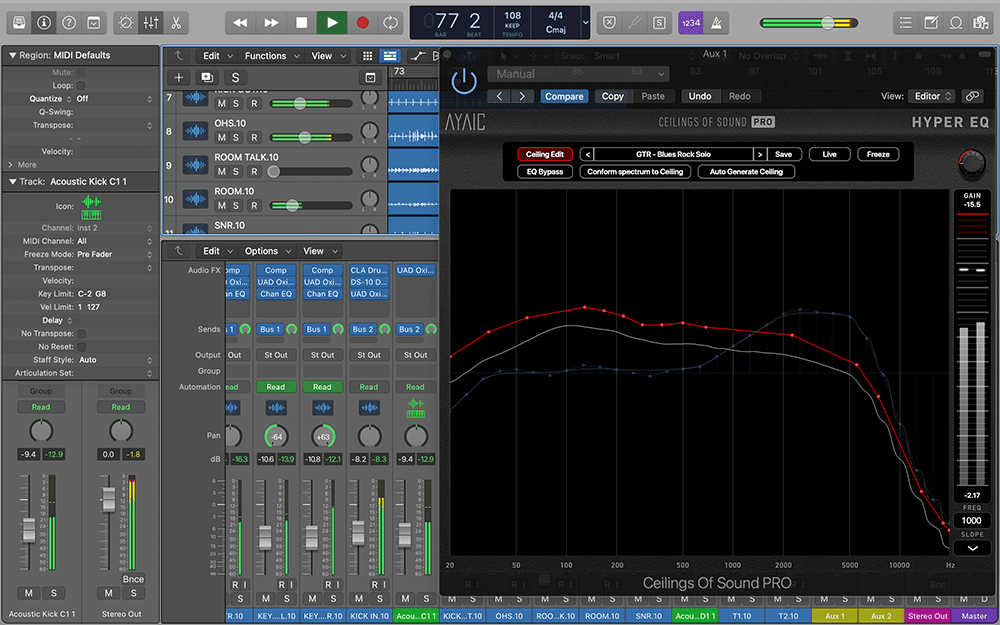Toggle the plugin Link chain icon
1000x625 pixels.
[x=972, y=96]
